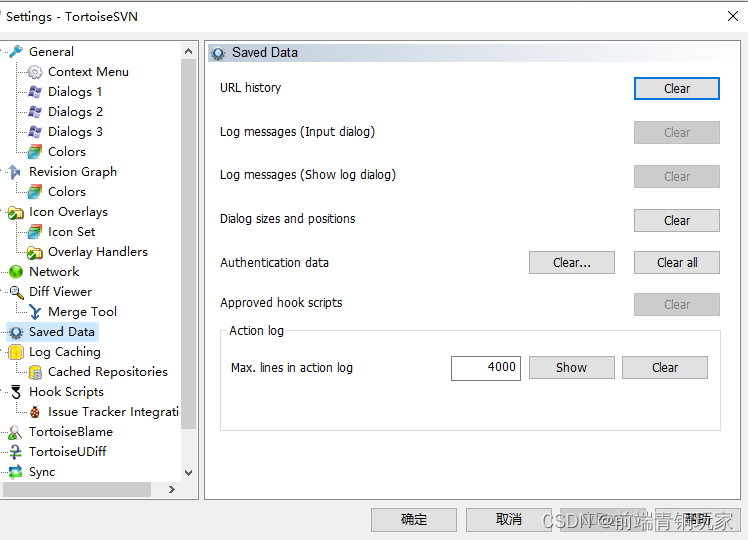Open Dialogs 2 settings

[75, 112]
